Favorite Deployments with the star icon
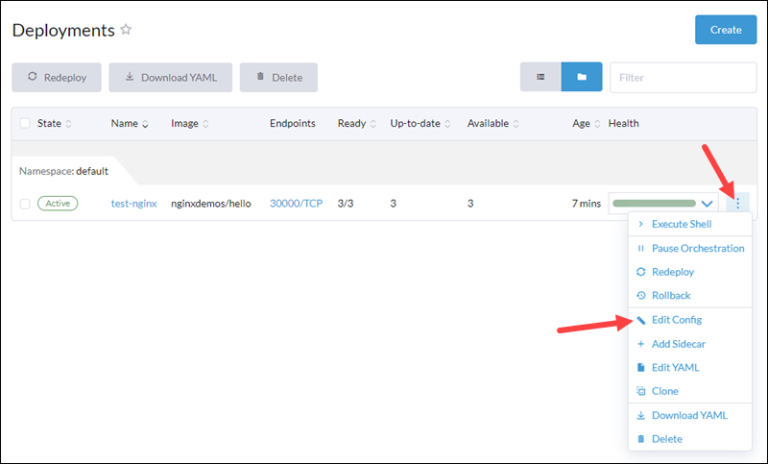Viewport: 768px width, 464px height. (x=126, y=29)
